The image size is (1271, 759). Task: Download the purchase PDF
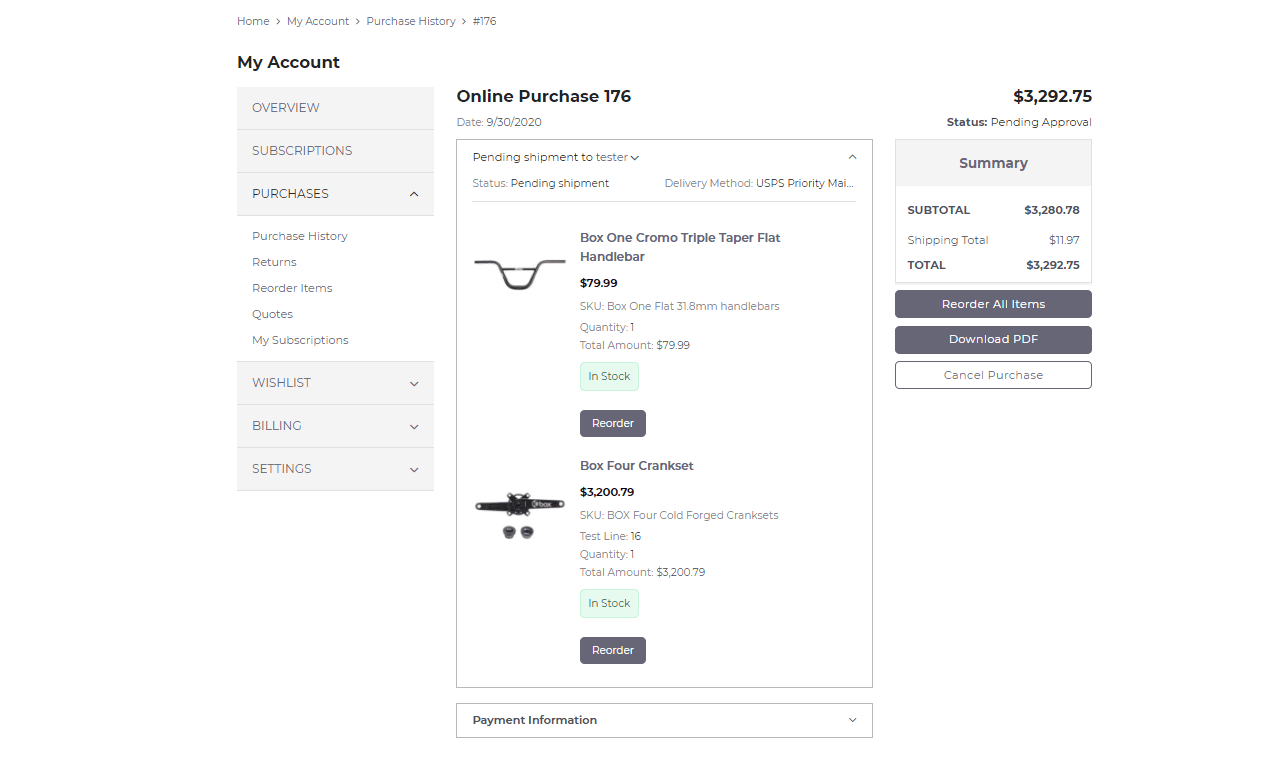tap(993, 339)
